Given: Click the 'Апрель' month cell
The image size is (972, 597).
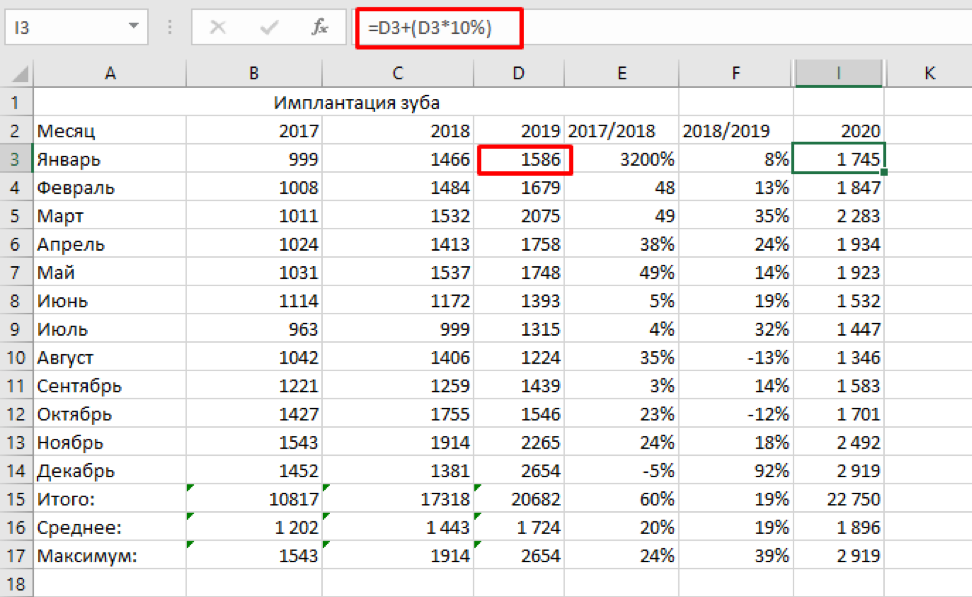Looking at the screenshot, I should tap(110, 244).
